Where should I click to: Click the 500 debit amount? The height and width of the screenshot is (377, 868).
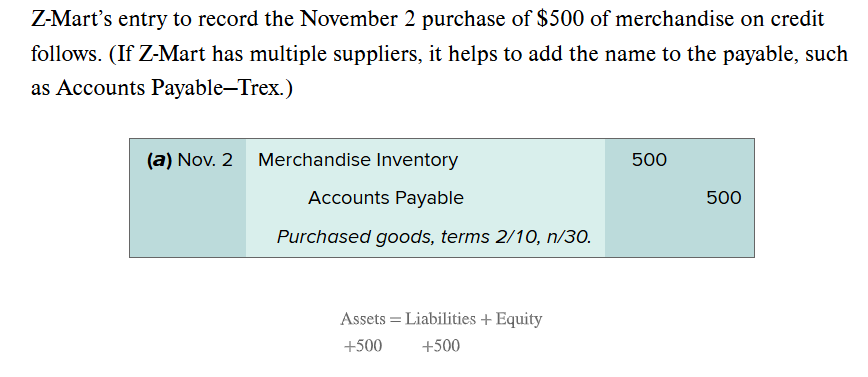point(649,160)
